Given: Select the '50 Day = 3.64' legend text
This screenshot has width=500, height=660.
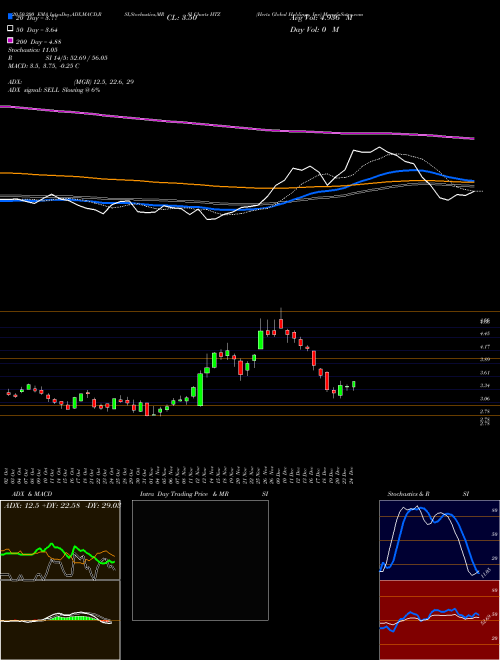Looking at the screenshot, I should 37,29.
